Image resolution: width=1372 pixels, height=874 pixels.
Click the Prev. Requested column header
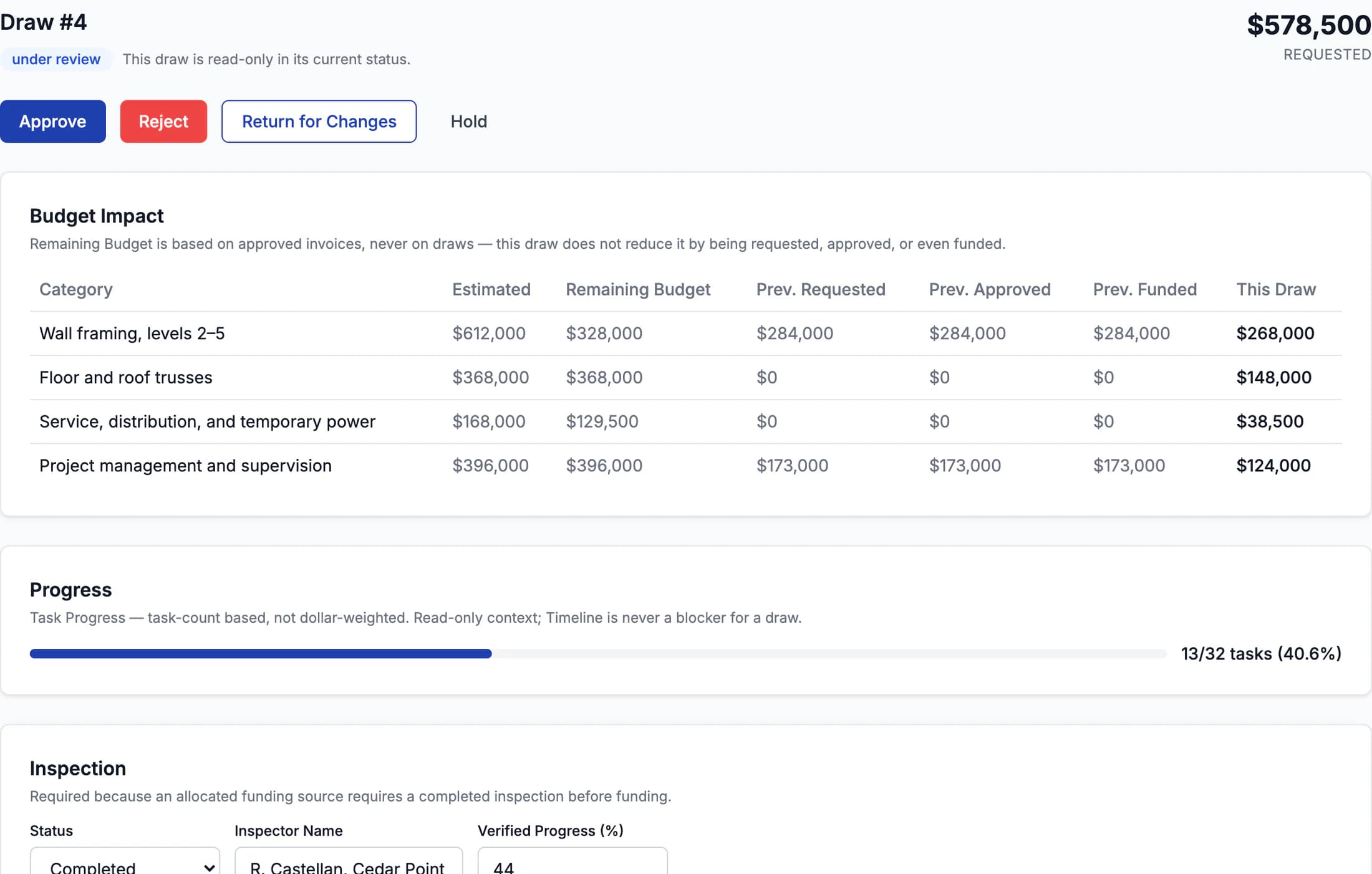[x=821, y=289]
